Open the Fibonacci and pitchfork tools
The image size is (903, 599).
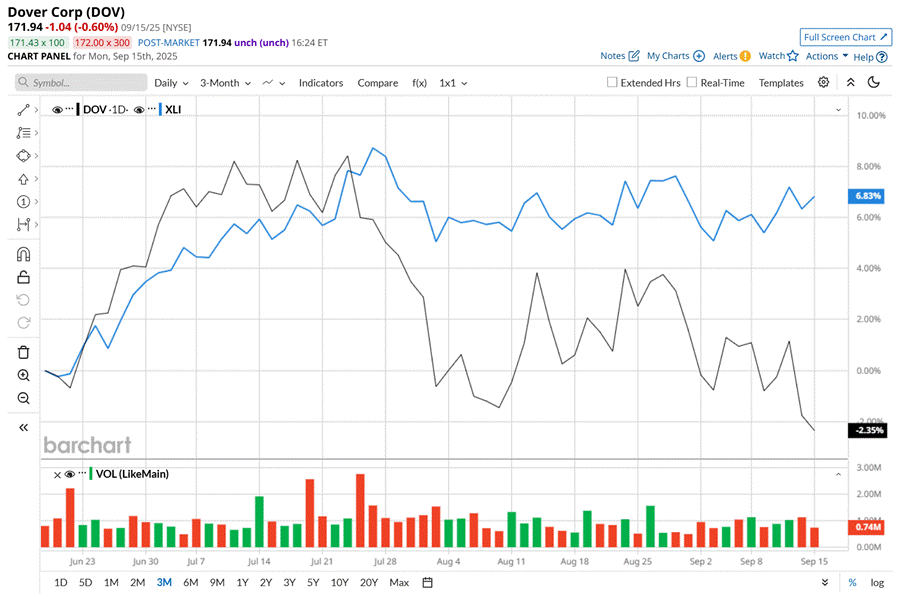[23, 133]
